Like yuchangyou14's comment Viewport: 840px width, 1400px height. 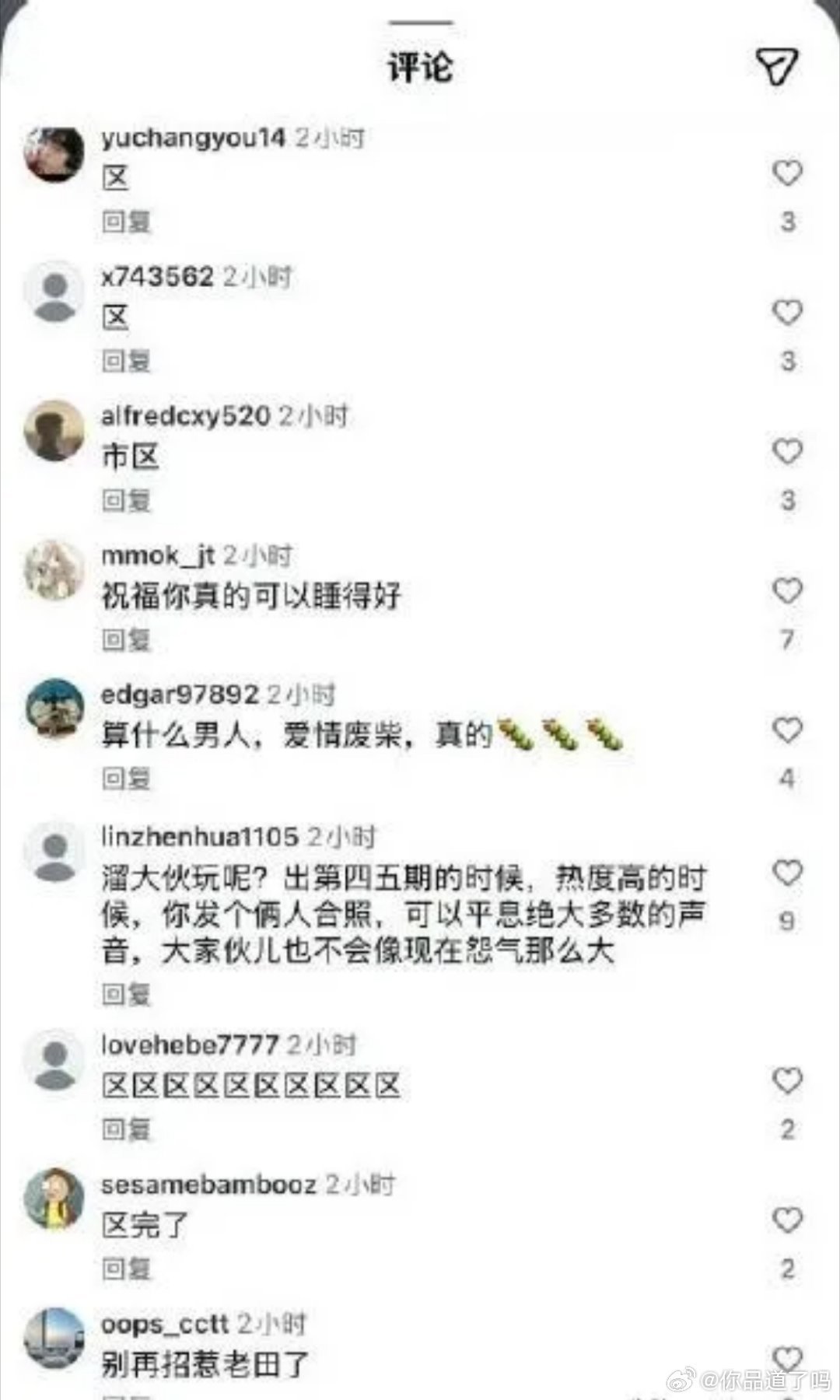787,172
